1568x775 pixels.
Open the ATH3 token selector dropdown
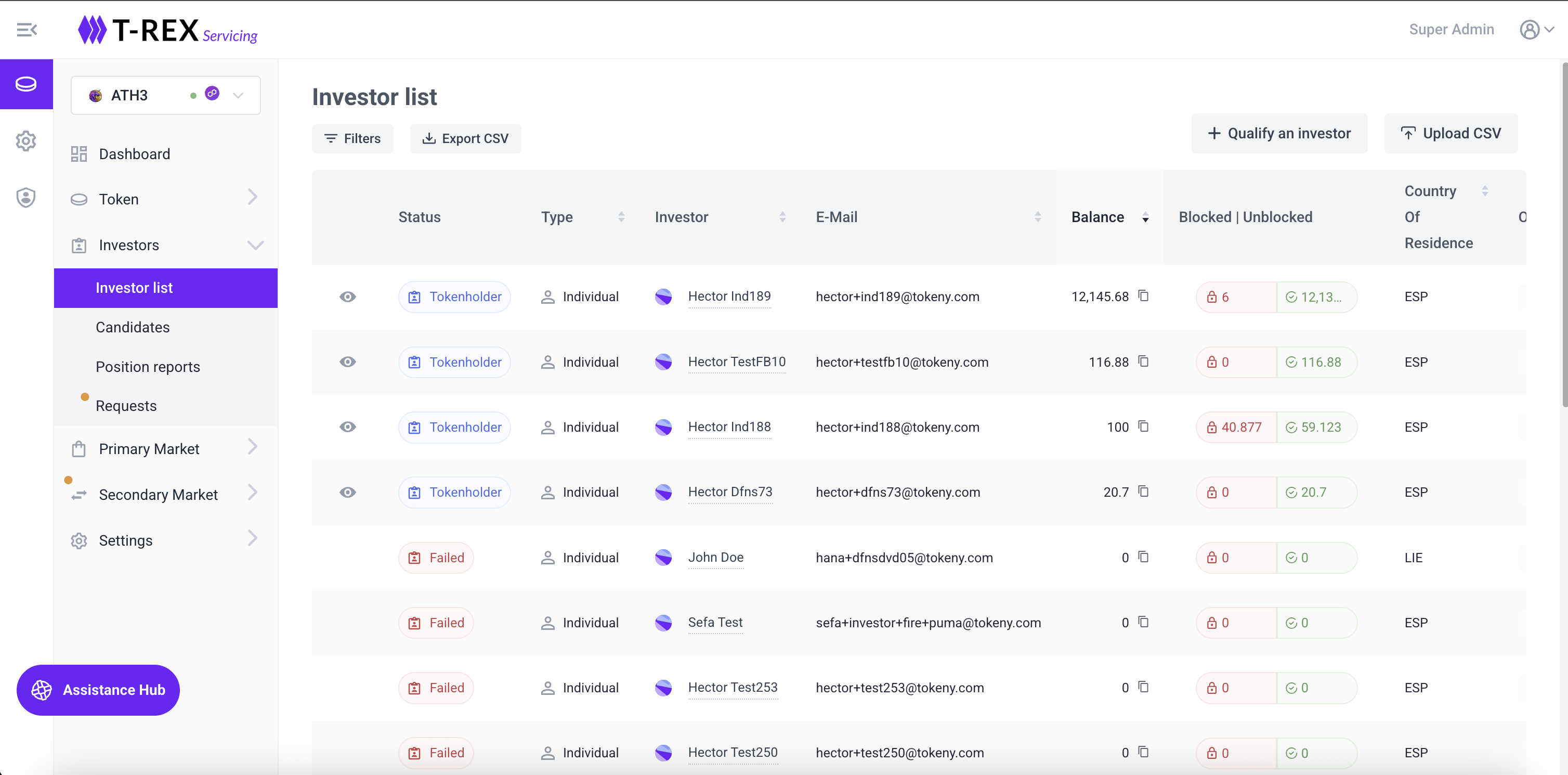(165, 95)
